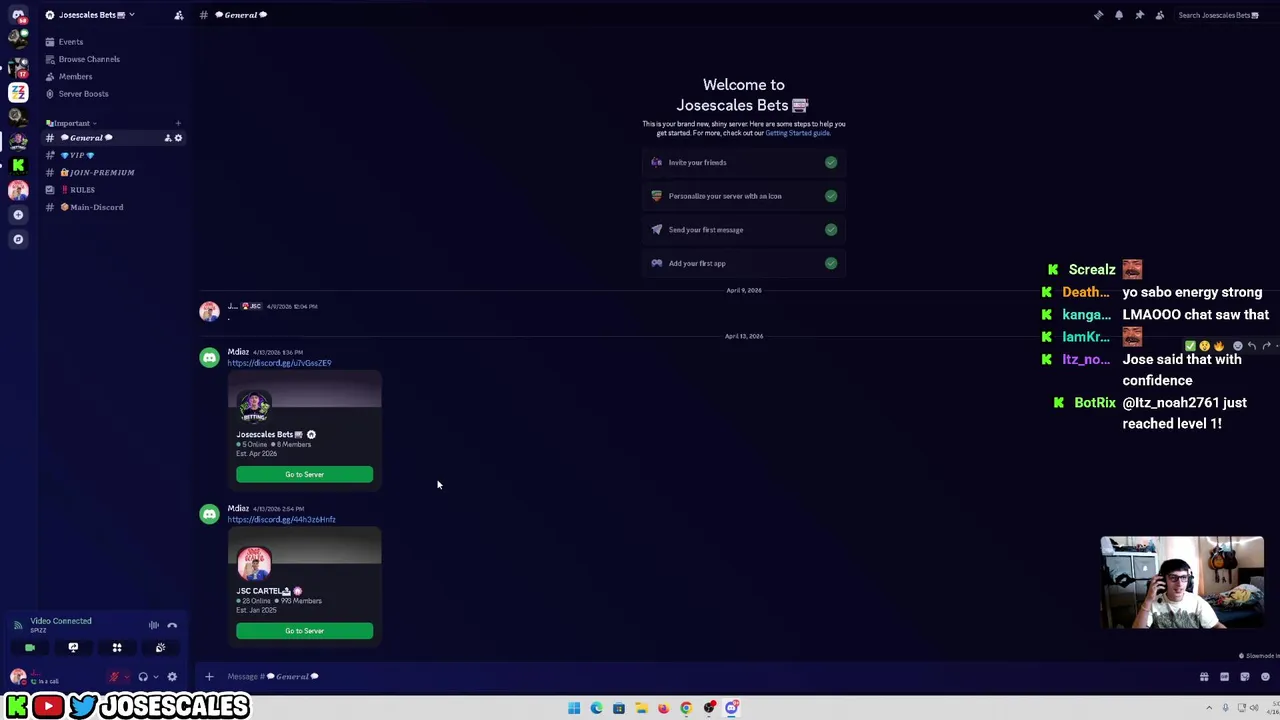
Task: Open Google Chrome from taskbar
Action: (x=686, y=708)
